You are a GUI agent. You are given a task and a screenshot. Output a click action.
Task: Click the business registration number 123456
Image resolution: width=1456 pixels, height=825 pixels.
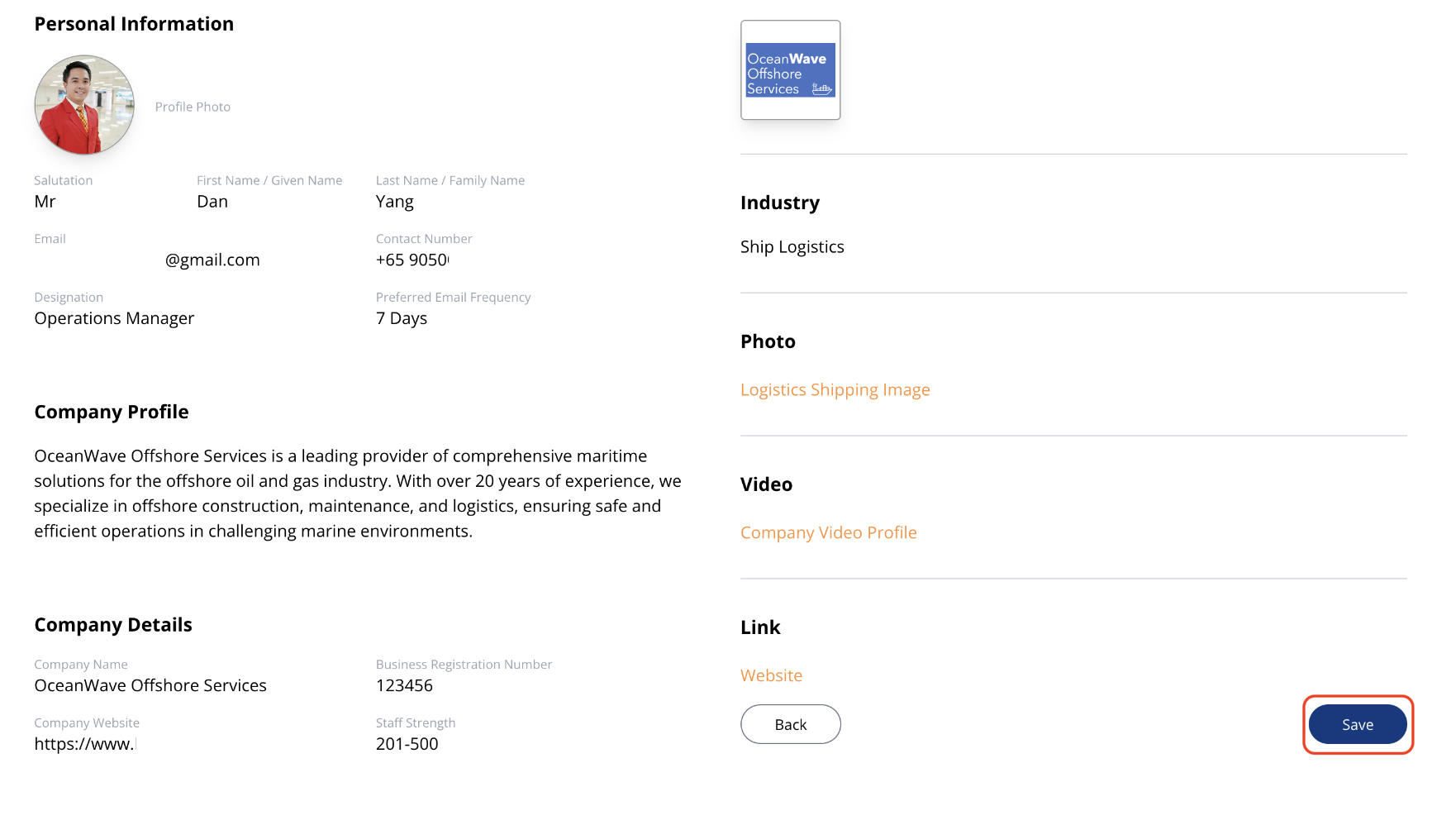(405, 685)
